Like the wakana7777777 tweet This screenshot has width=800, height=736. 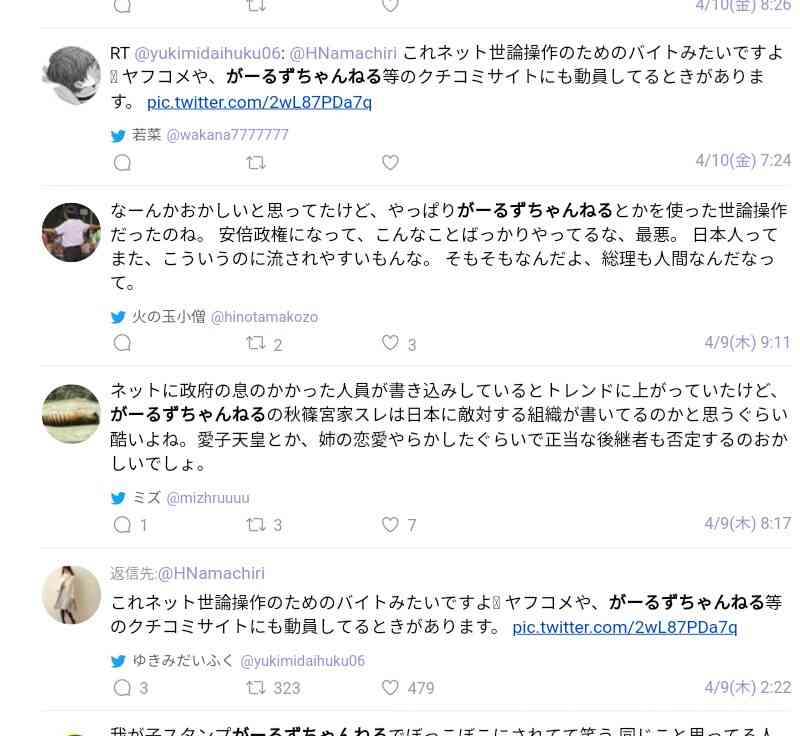(x=390, y=163)
